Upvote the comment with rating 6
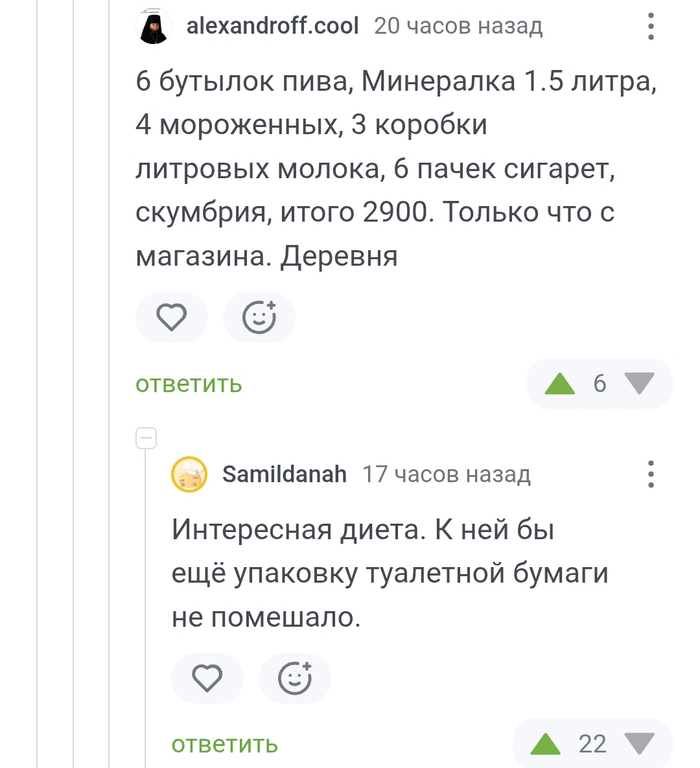 point(560,384)
